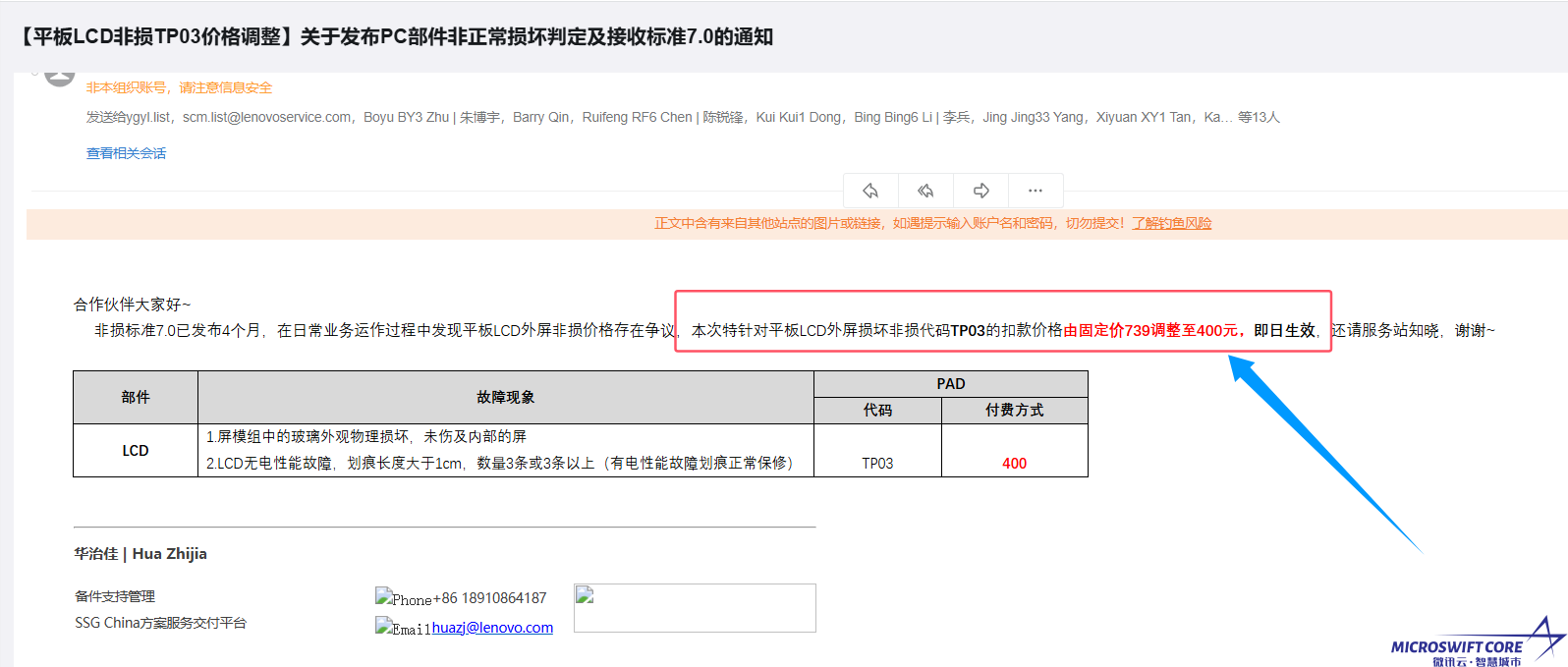Screen dimensions: 1568x667
Task: Open the 查看相关会话 link
Action: point(126,153)
